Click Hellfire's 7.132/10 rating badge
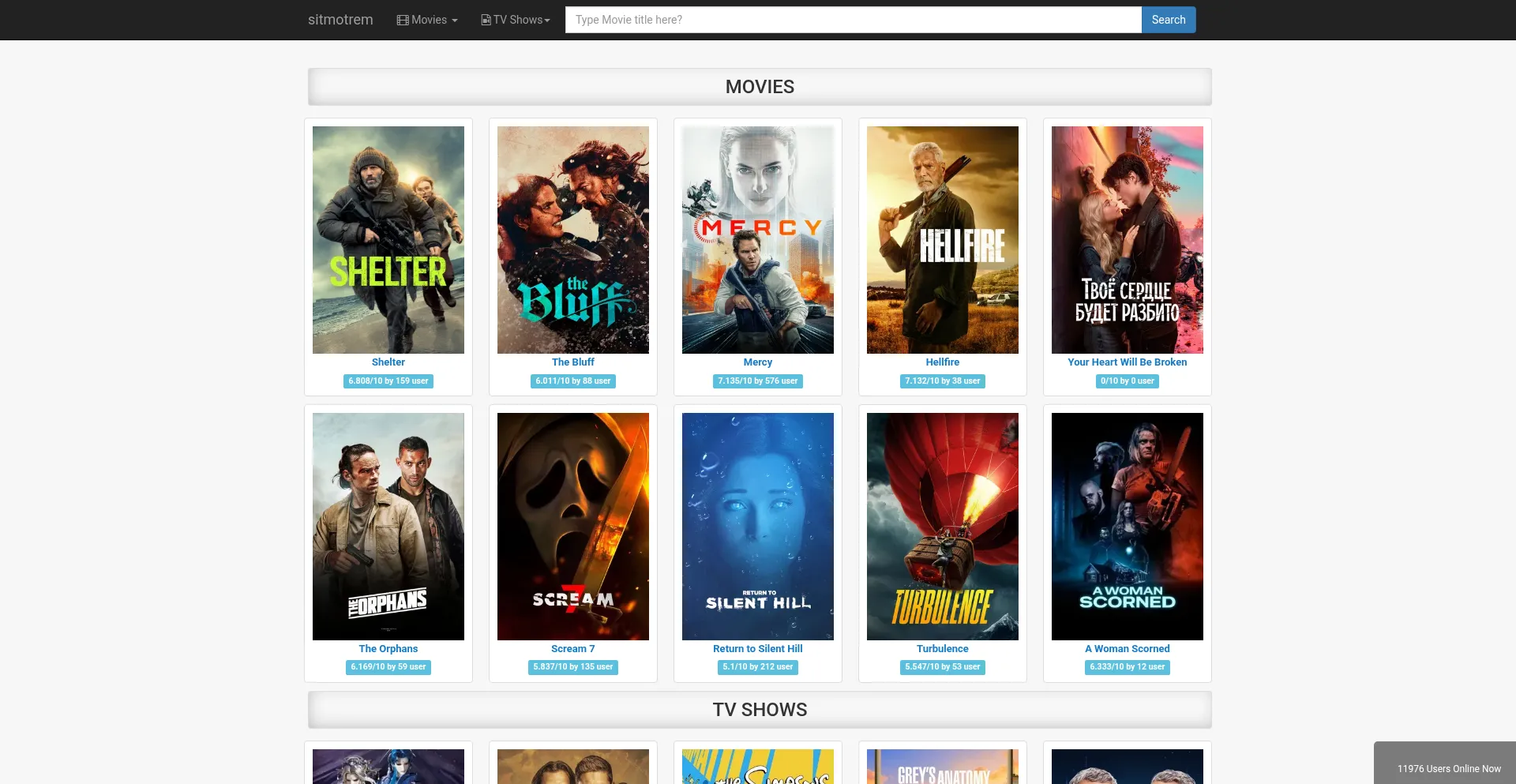 click(943, 381)
